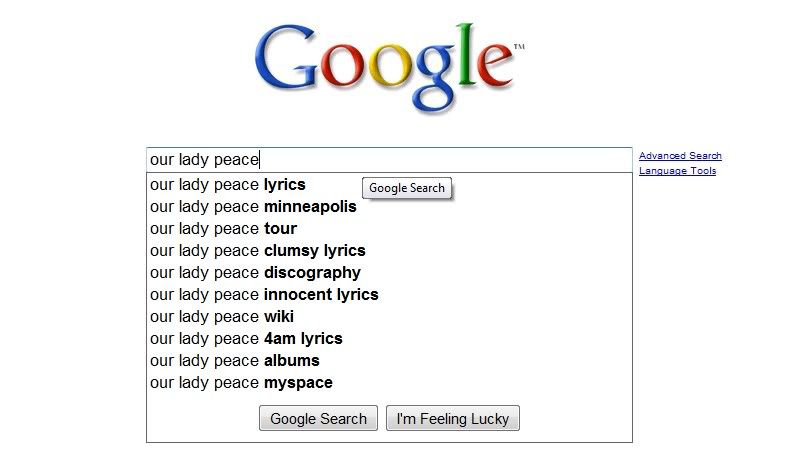This screenshot has height=462, width=800.
Task: Click the I'm Feeling Lucky button
Action: pos(453,418)
